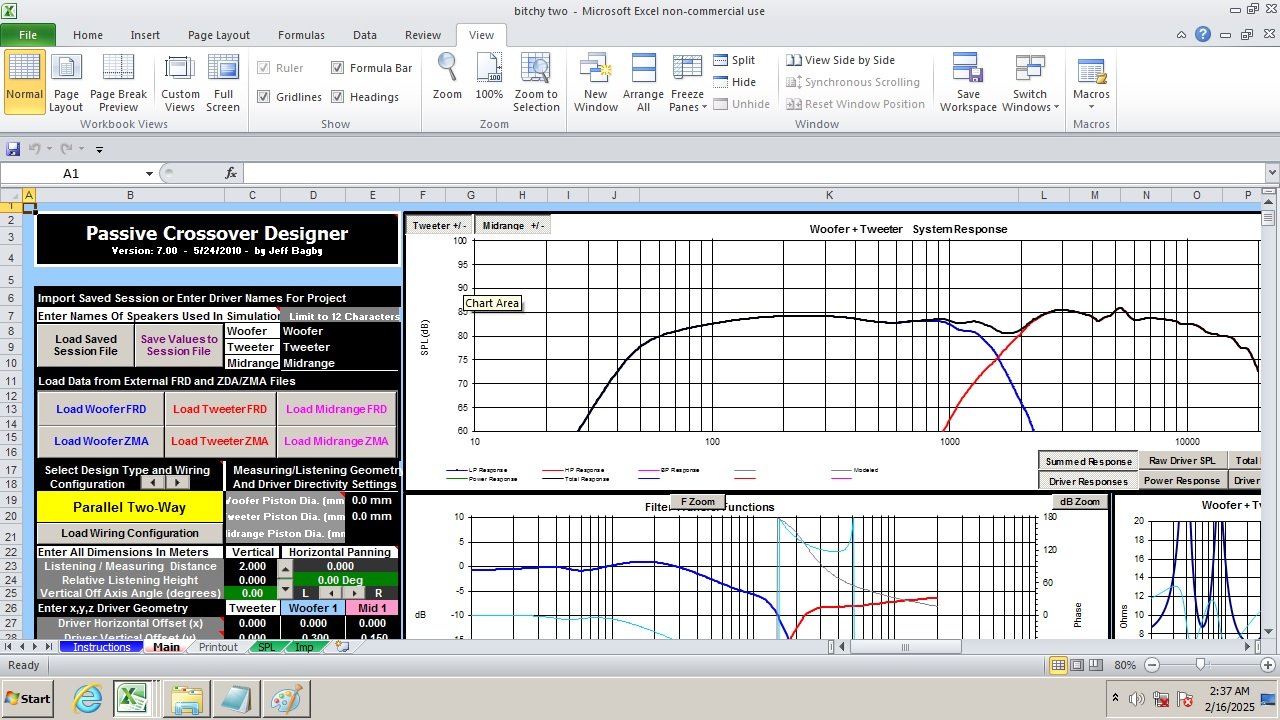
Task: Click Load Tweeter ZMA button
Action: coord(219,441)
